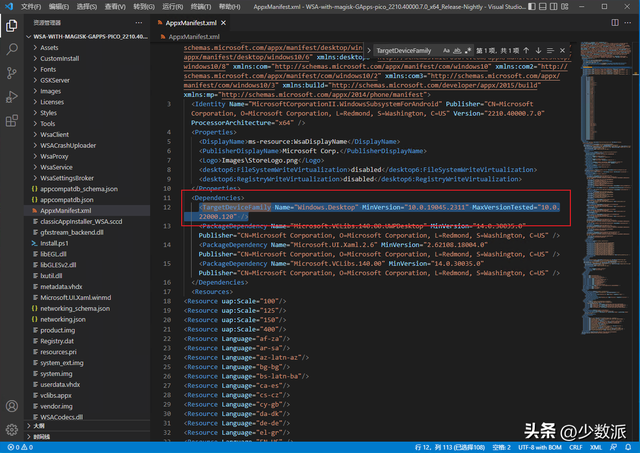The width and height of the screenshot is (640, 453).
Task: Select the AppxManifest.xml editor tab
Action: [192, 20]
